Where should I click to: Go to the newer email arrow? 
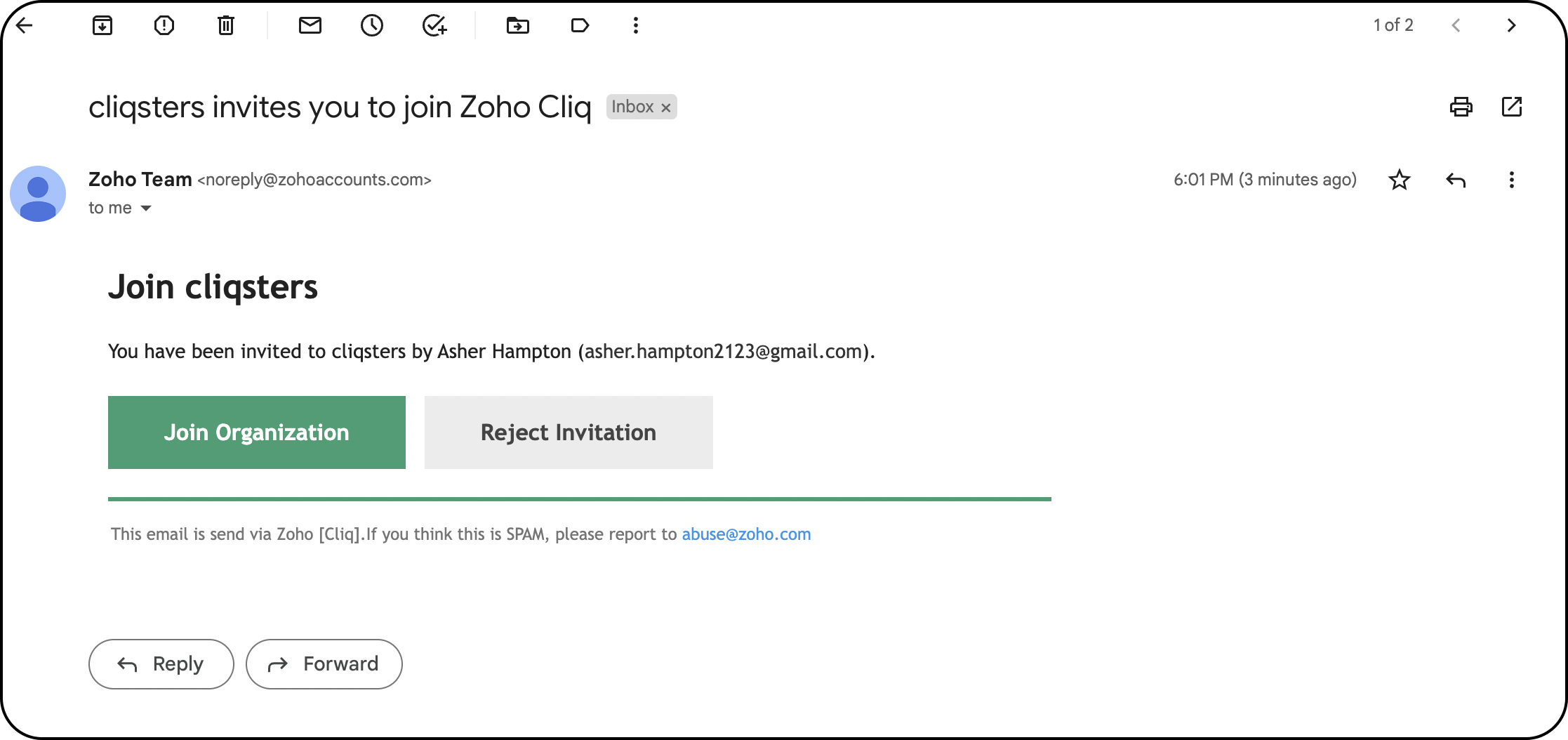[x=1456, y=26]
